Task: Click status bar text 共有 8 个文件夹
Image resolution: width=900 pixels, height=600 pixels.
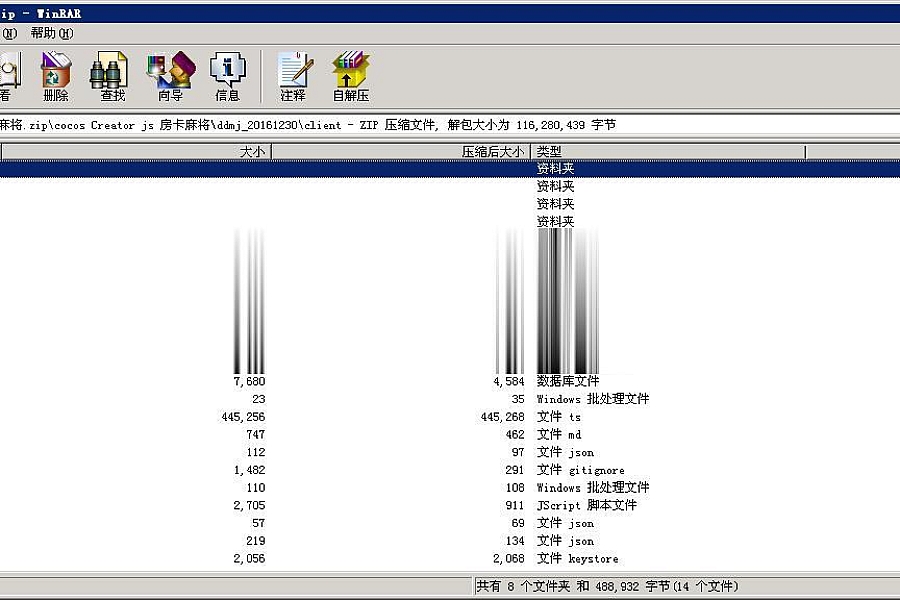Action: [523, 586]
